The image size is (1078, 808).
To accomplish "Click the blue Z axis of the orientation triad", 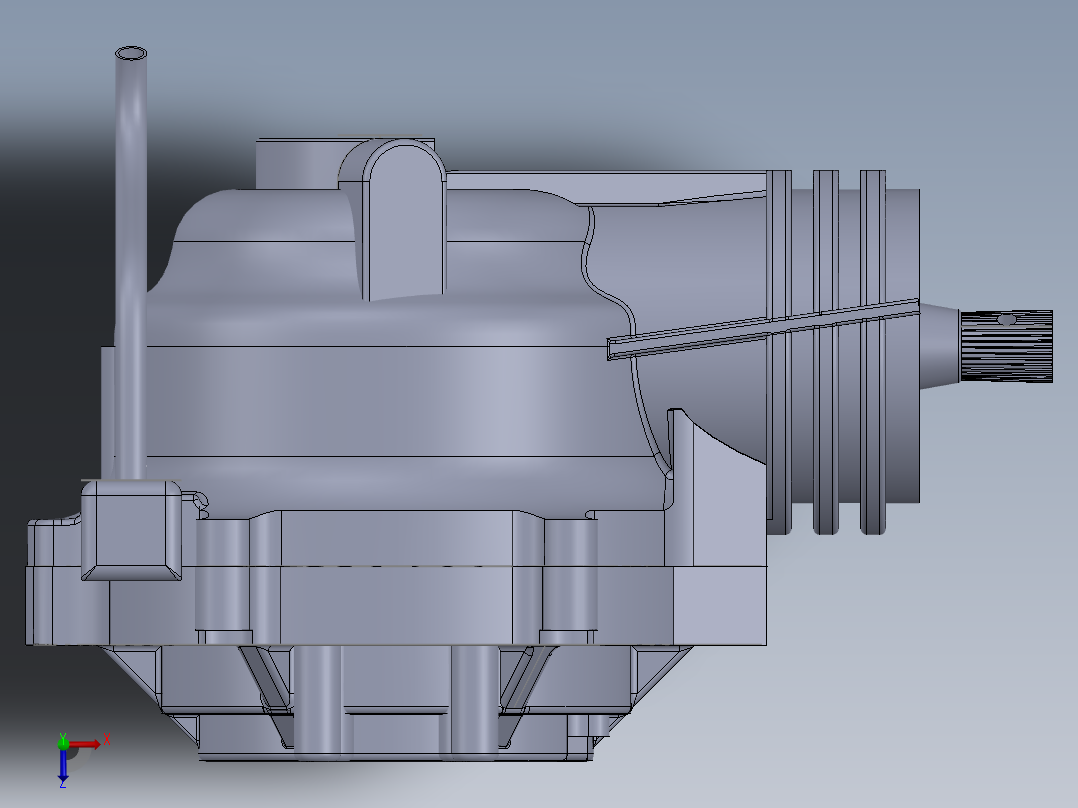I will 63,767.
